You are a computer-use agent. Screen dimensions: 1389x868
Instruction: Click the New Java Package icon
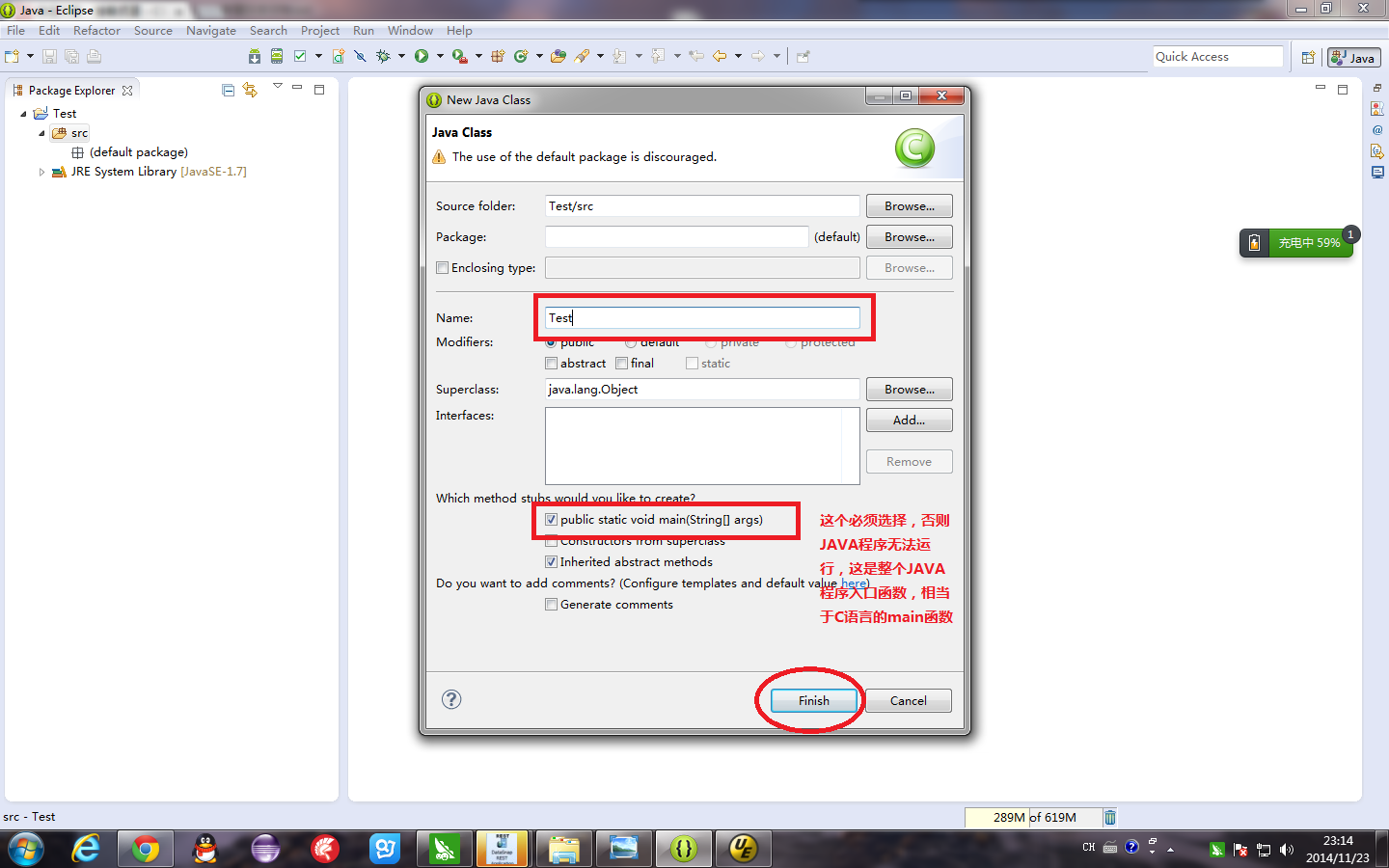point(498,56)
